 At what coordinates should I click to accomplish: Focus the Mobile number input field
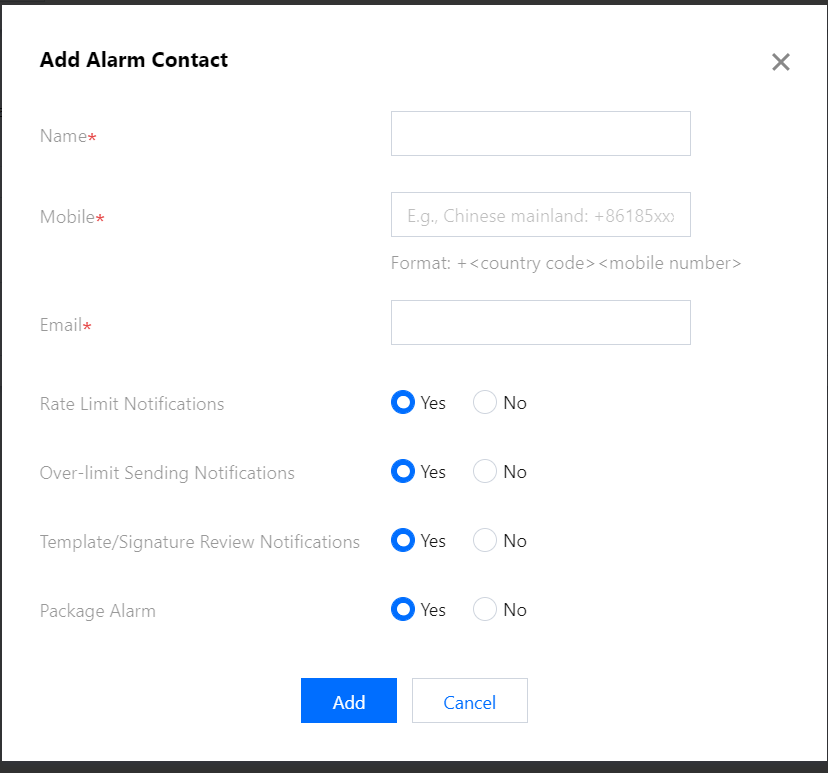click(541, 215)
